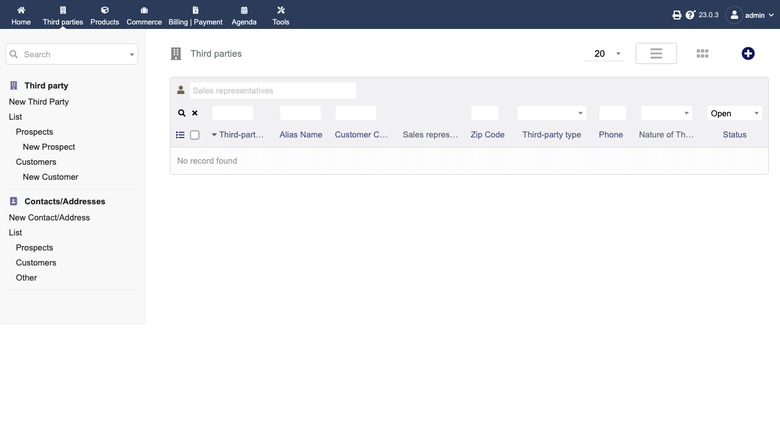Click the 'No record found' text
Viewport: 780px width, 439px height.
click(x=207, y=161)
